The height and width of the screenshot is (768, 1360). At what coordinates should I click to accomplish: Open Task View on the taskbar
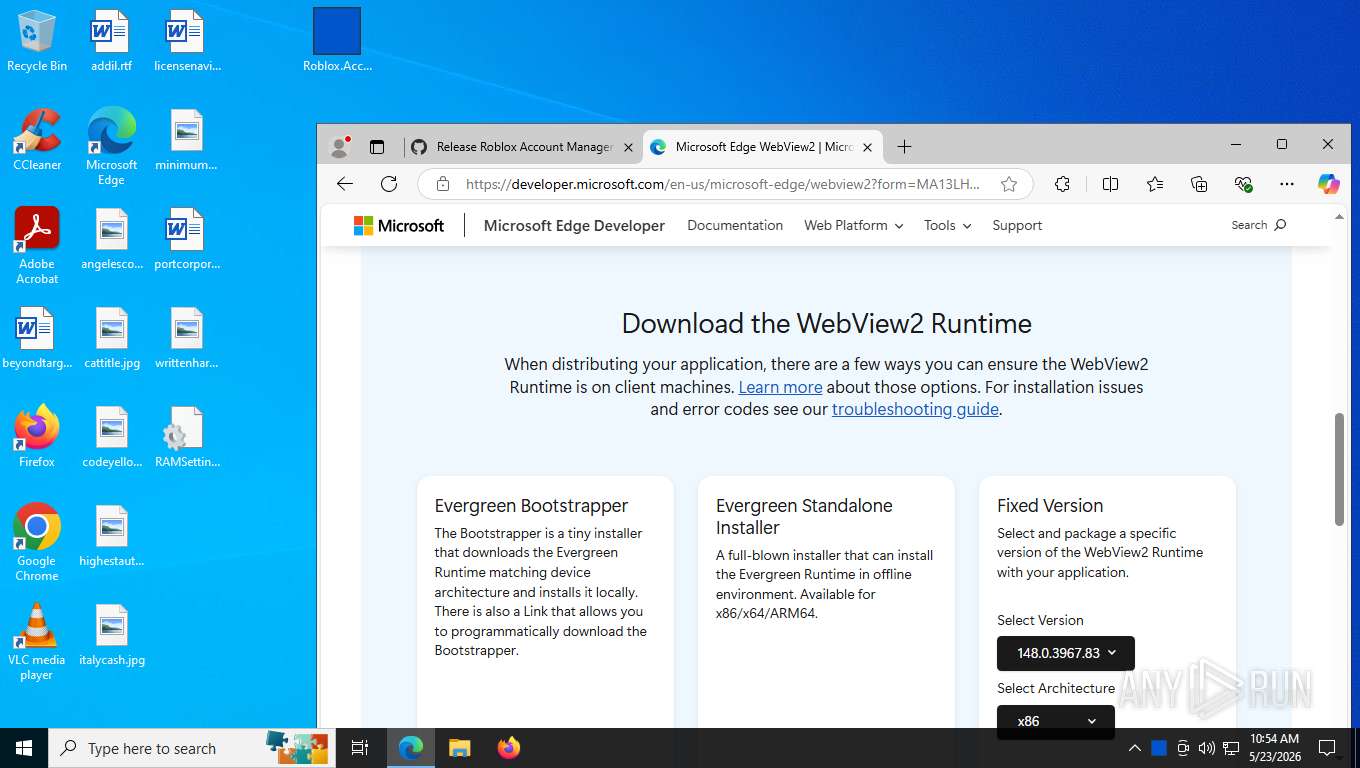click(x=360, y=748)
